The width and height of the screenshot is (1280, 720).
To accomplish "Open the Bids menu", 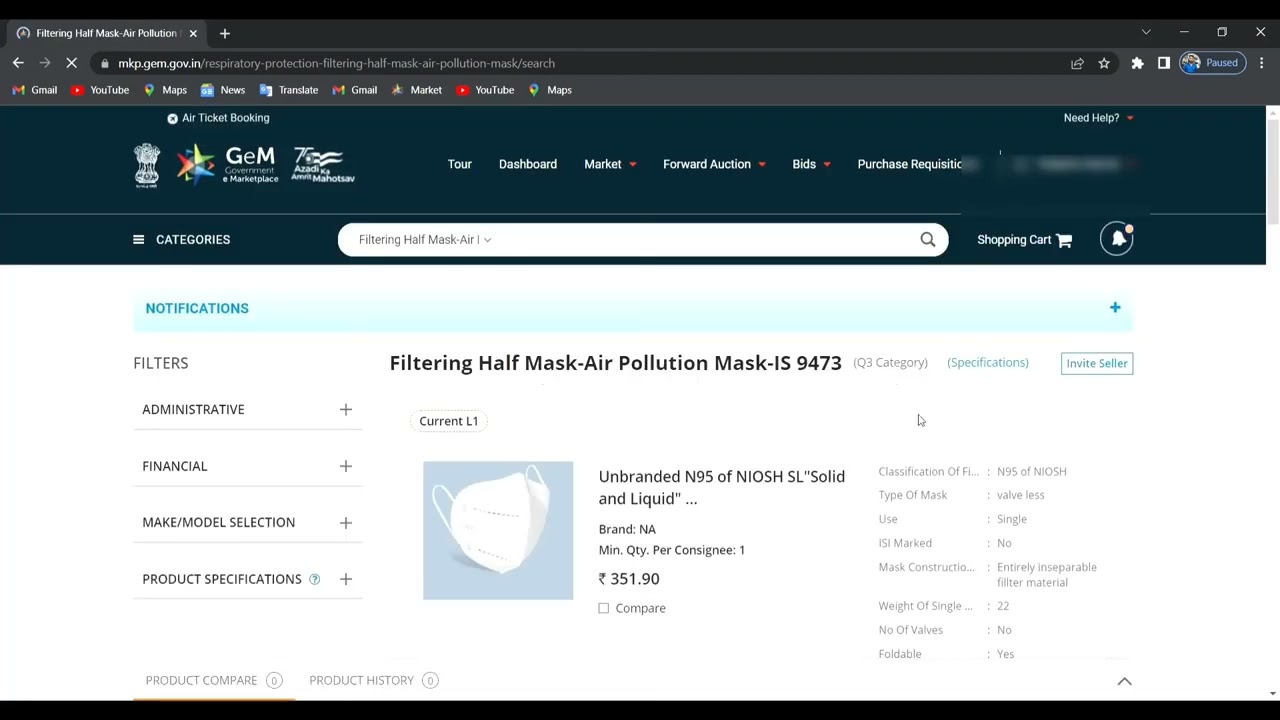I will pyautogui.click(x=811, y=164).
